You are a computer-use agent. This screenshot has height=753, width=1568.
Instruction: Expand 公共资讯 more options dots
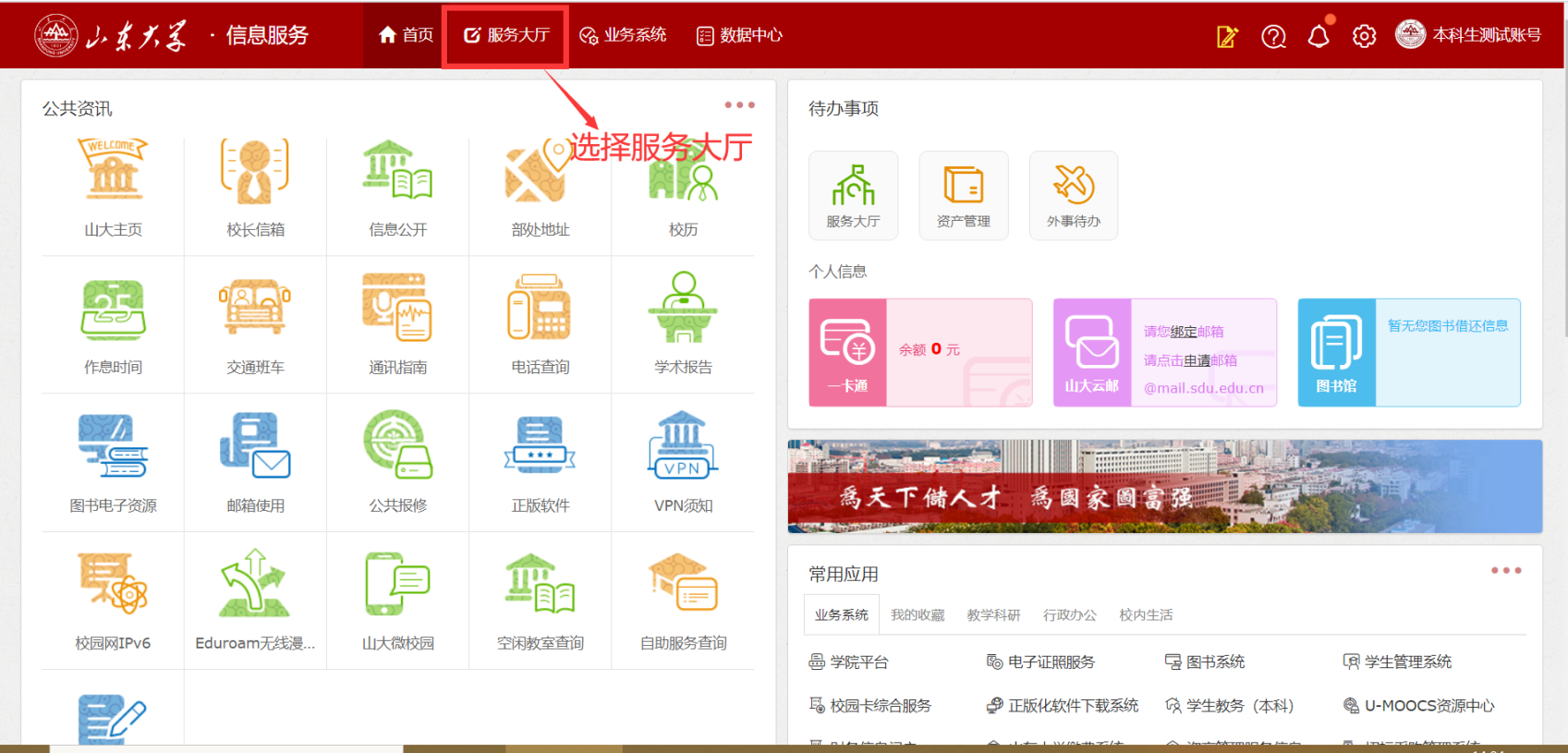pyautogui.click(x=739, y=105)
